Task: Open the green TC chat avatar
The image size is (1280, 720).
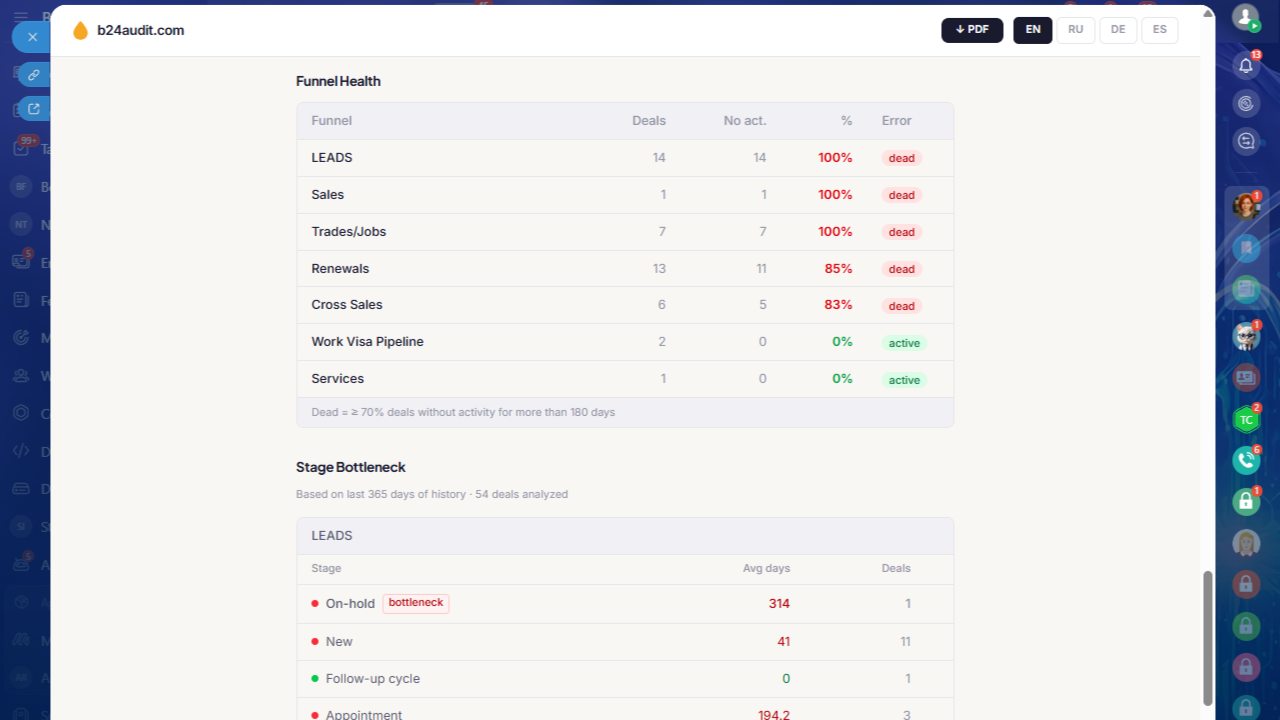Action: [1246, 420]
